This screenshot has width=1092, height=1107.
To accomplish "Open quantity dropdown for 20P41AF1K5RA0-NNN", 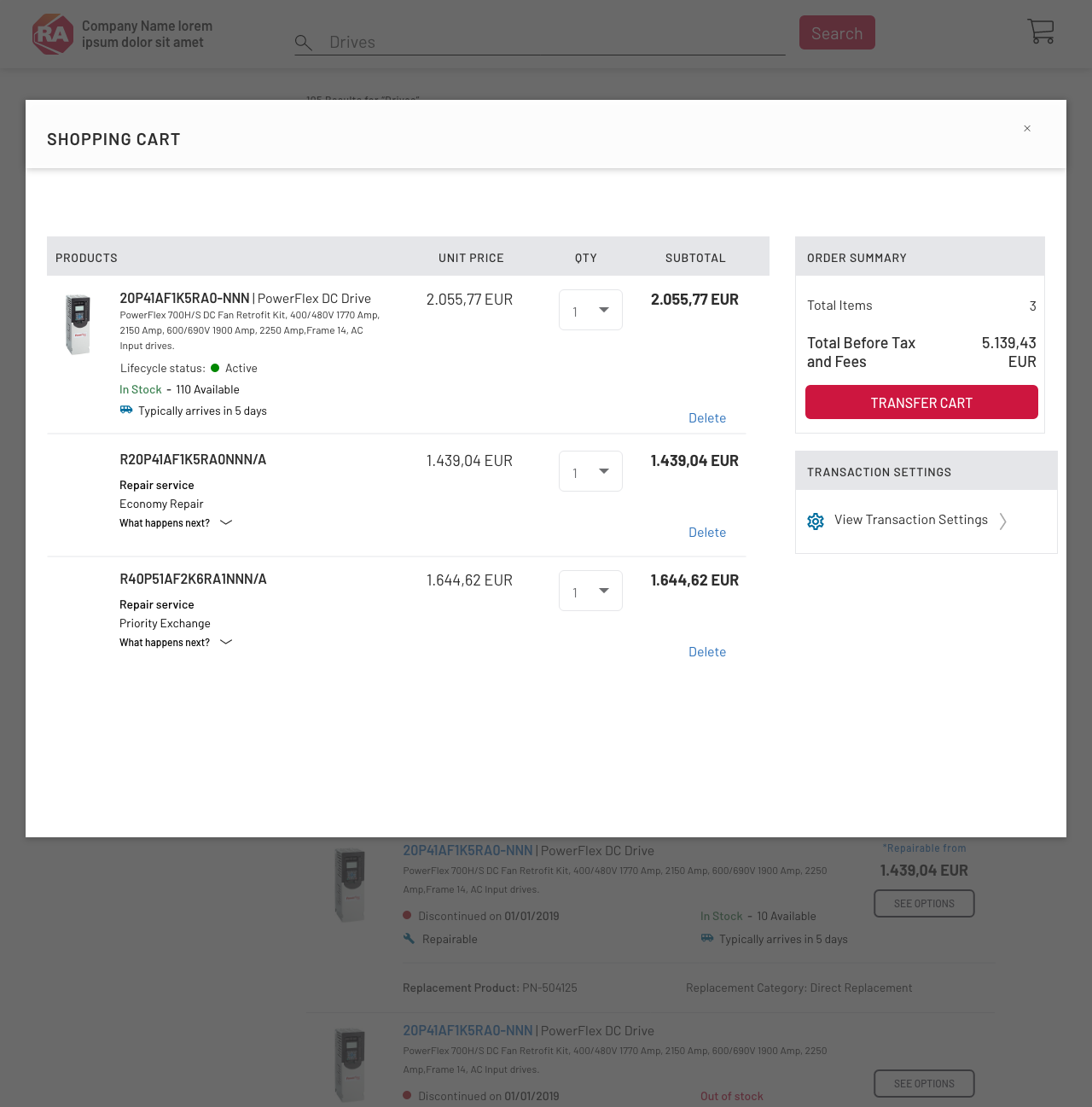I will pos(590,310).
